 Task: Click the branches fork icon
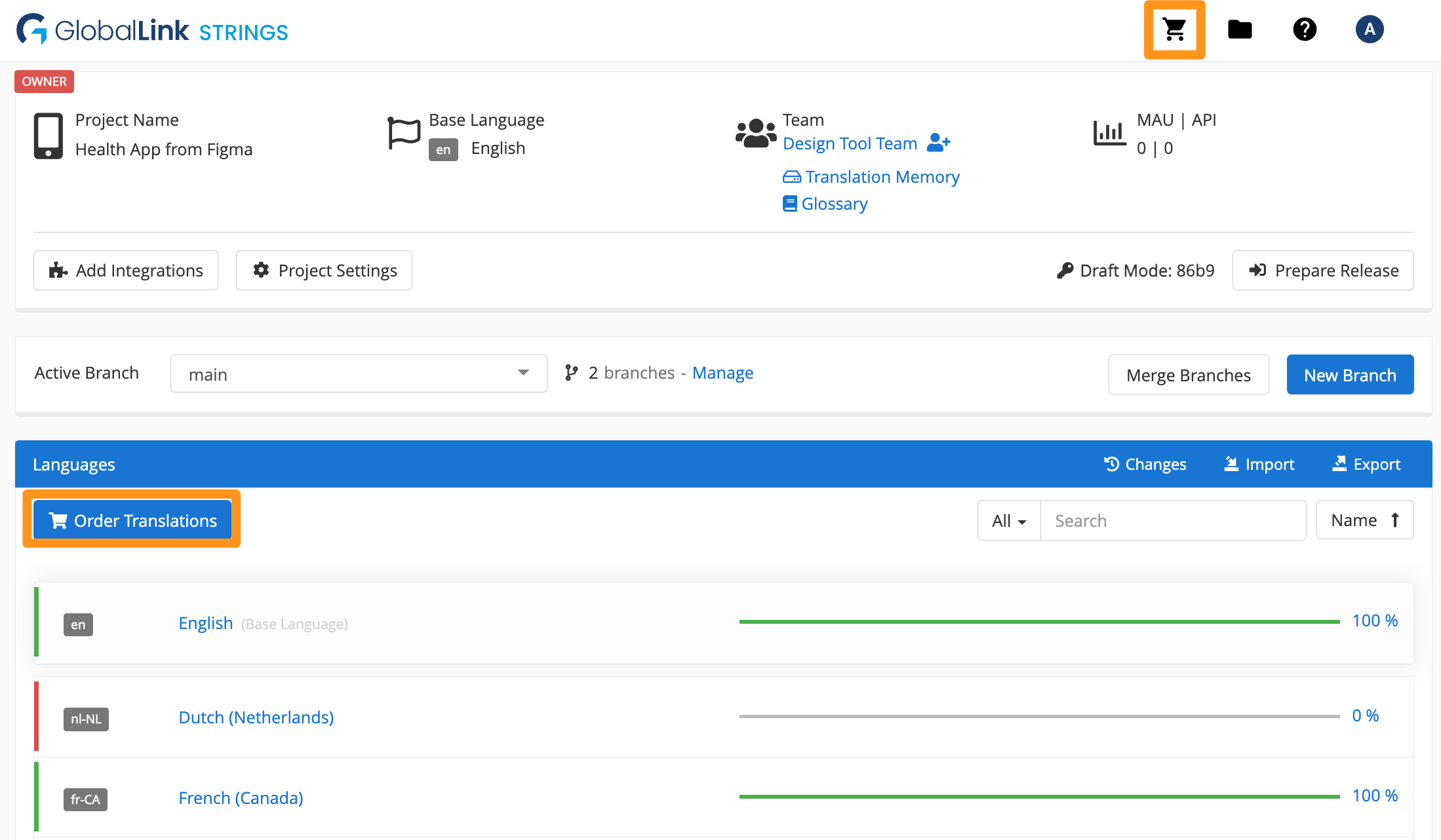click(x=572, y=373)
